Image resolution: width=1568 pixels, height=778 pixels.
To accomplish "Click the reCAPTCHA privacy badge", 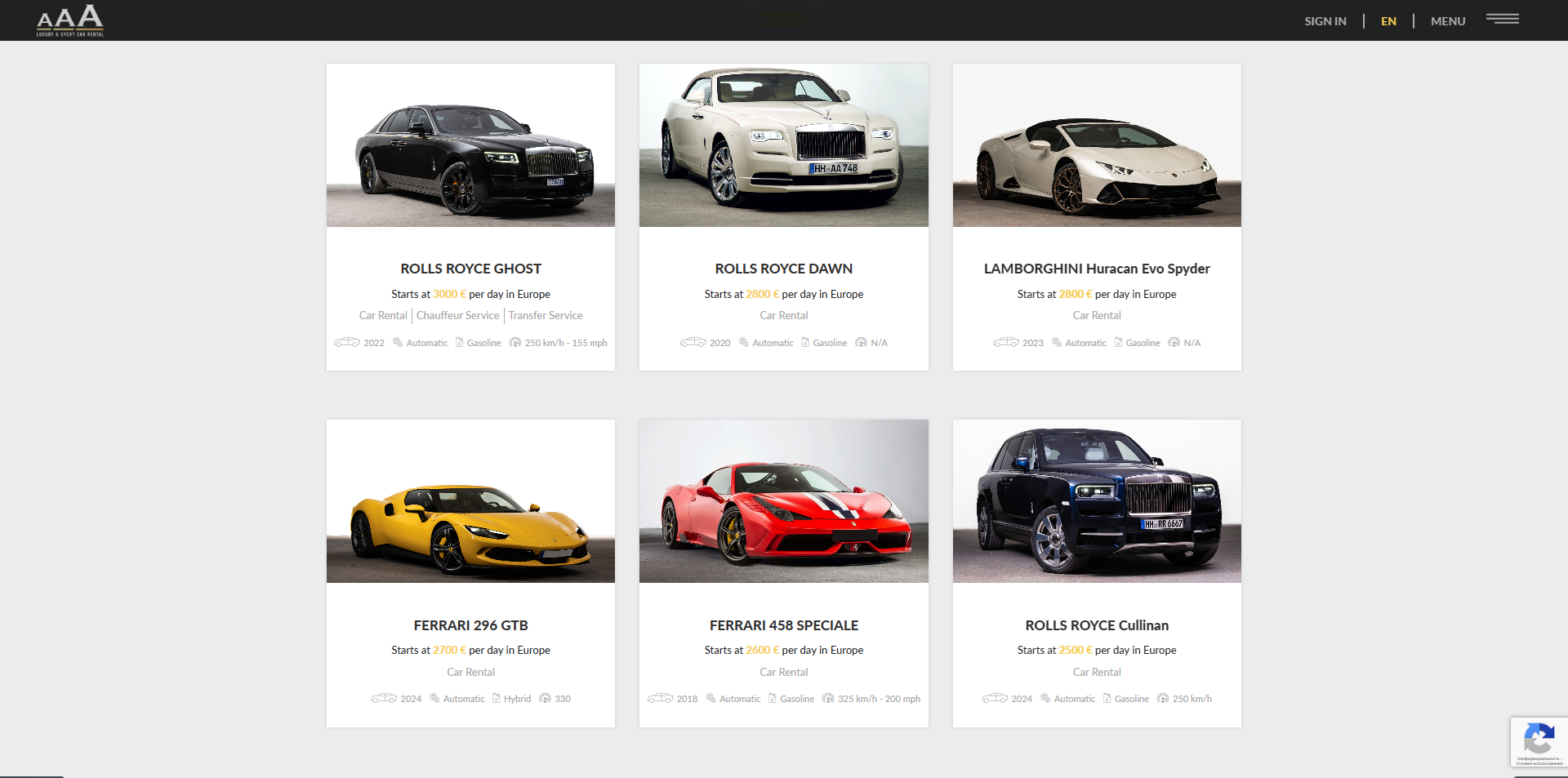I will click(1539, 741).
